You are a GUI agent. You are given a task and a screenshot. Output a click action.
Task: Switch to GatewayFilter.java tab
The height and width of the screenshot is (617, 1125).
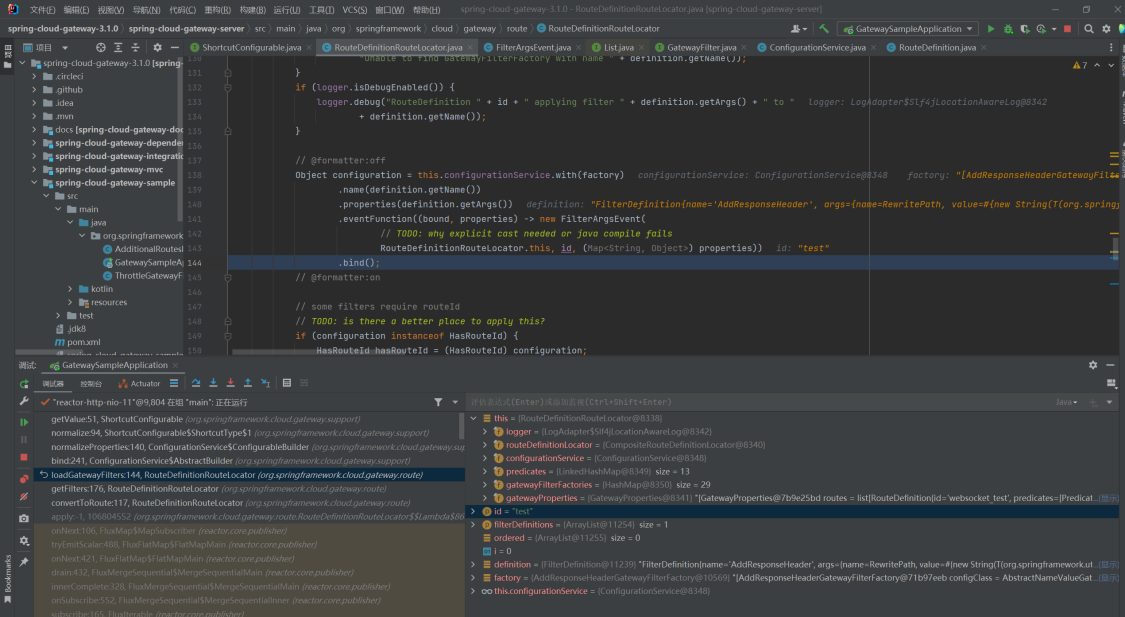point(701,47)
